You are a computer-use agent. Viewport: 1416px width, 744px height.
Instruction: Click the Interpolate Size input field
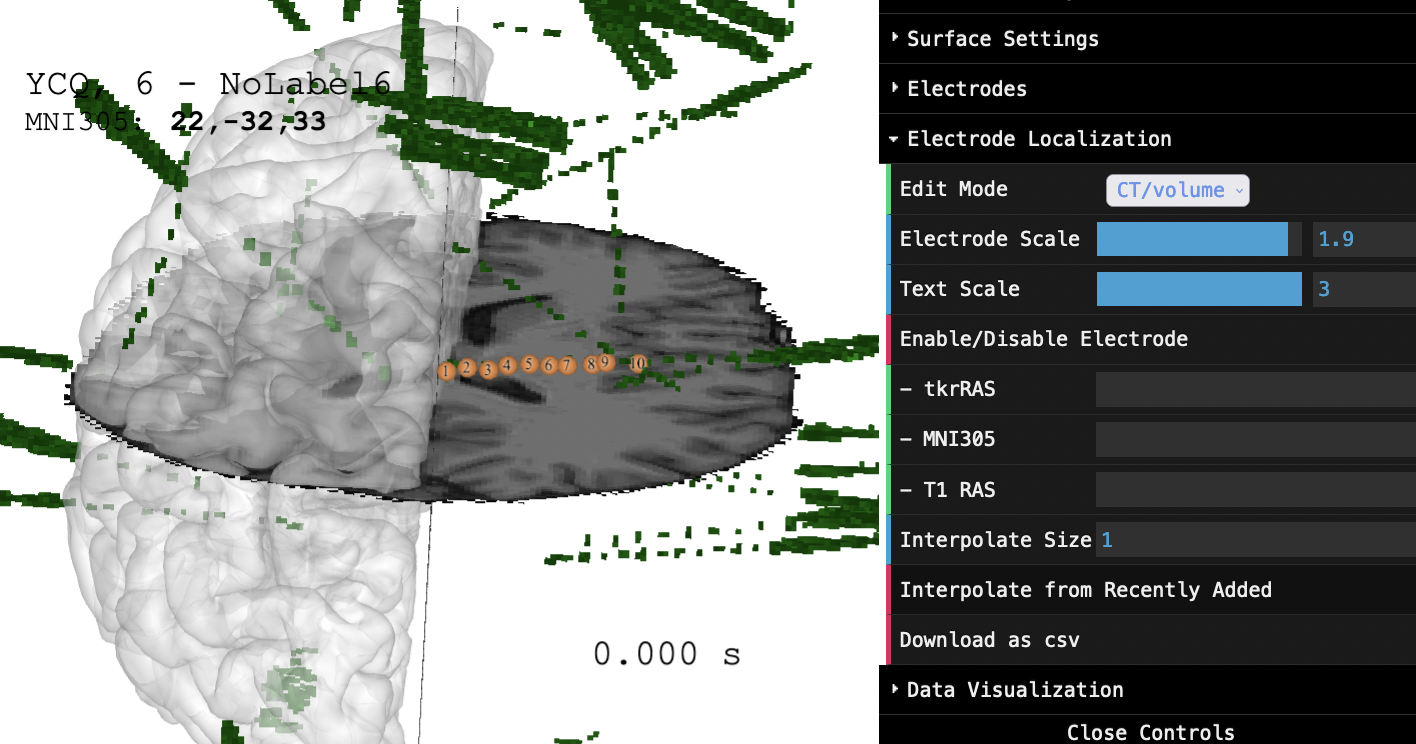(x=1254, y=540)
